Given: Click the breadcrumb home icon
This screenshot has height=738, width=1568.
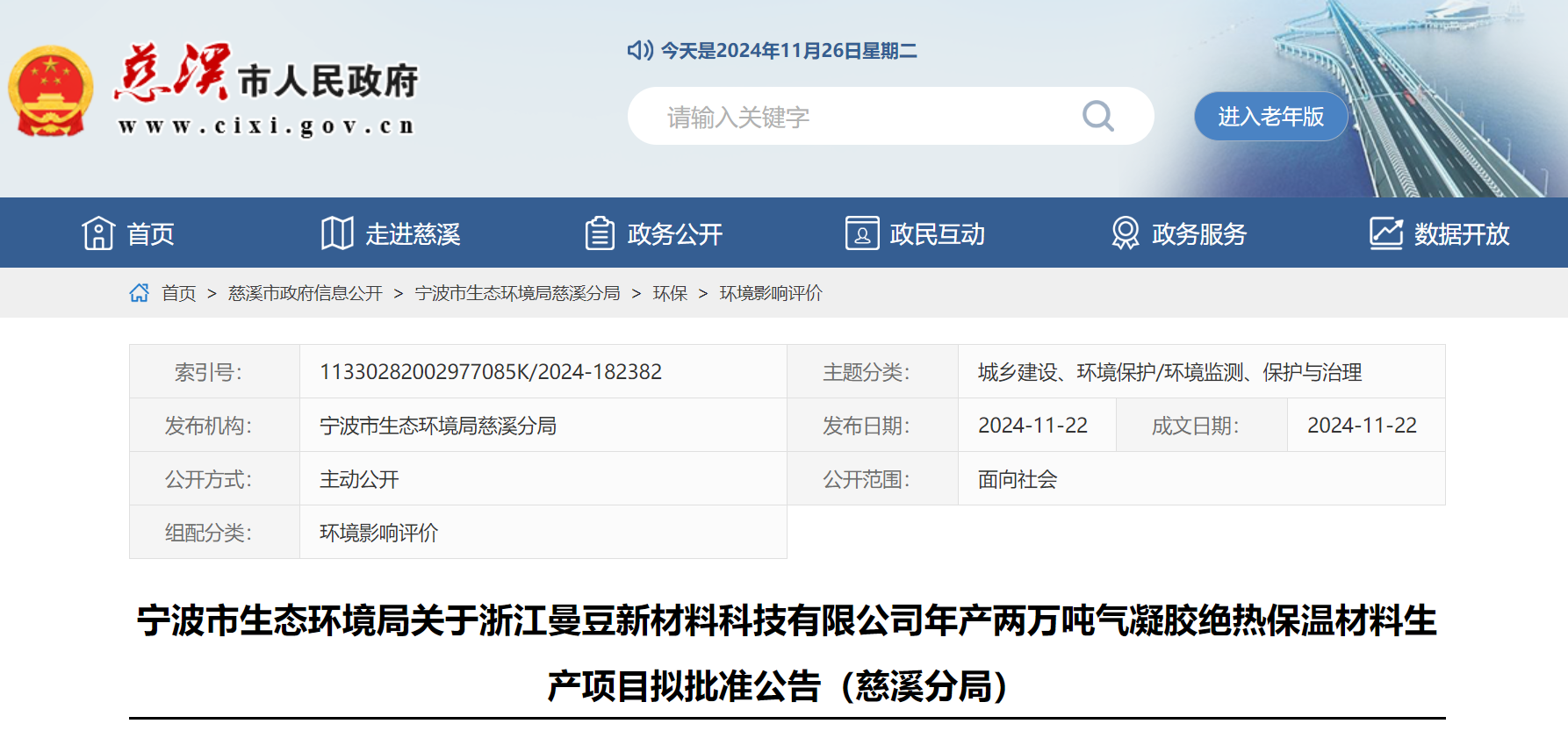Looking at the screenshot, I should (140, 293).
